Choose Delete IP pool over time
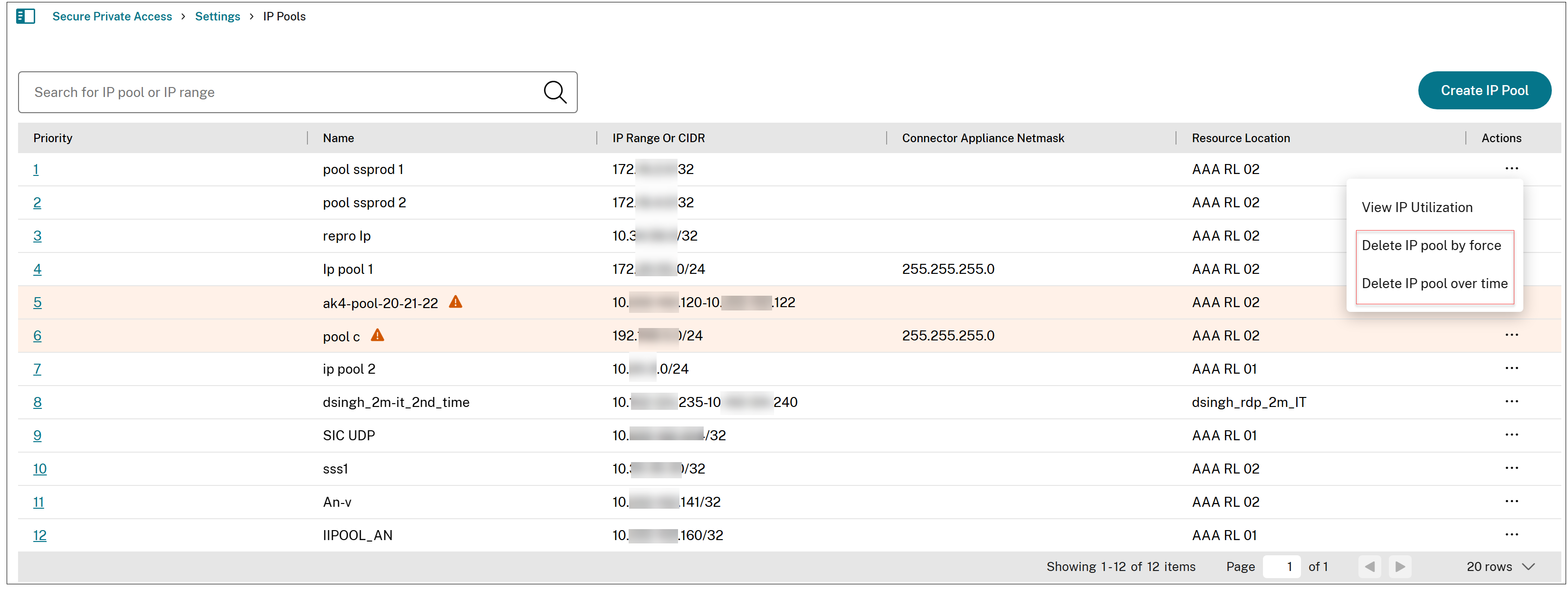 1434,283
